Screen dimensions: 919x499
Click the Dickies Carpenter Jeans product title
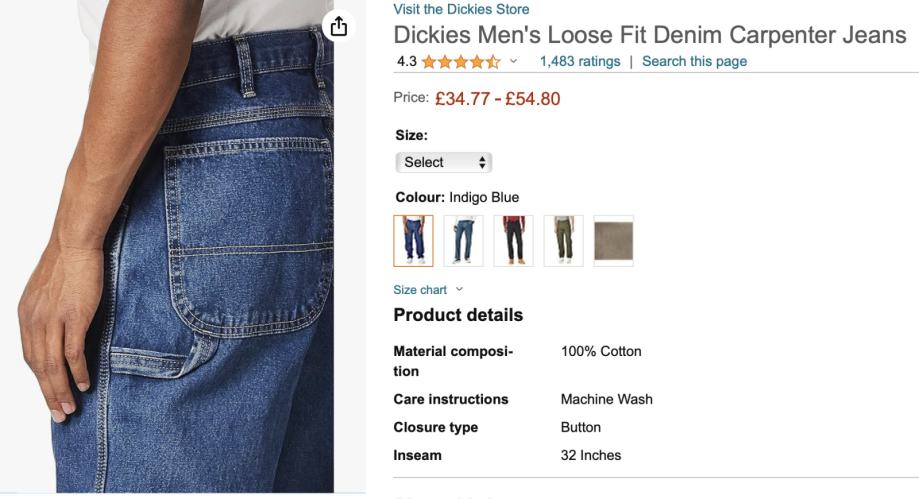coord(650,34)
